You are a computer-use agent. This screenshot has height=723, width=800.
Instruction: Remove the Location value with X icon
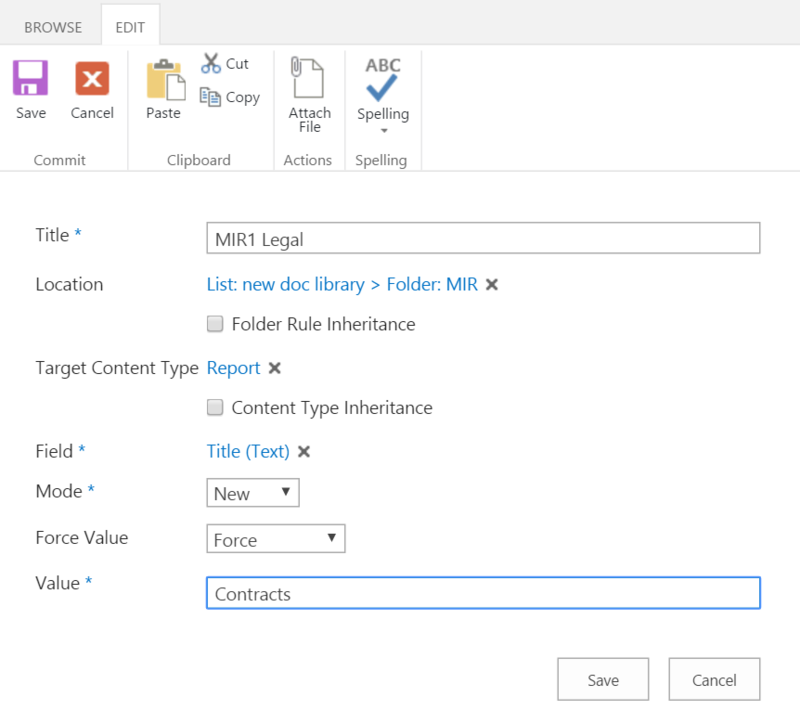click(491, 285)
